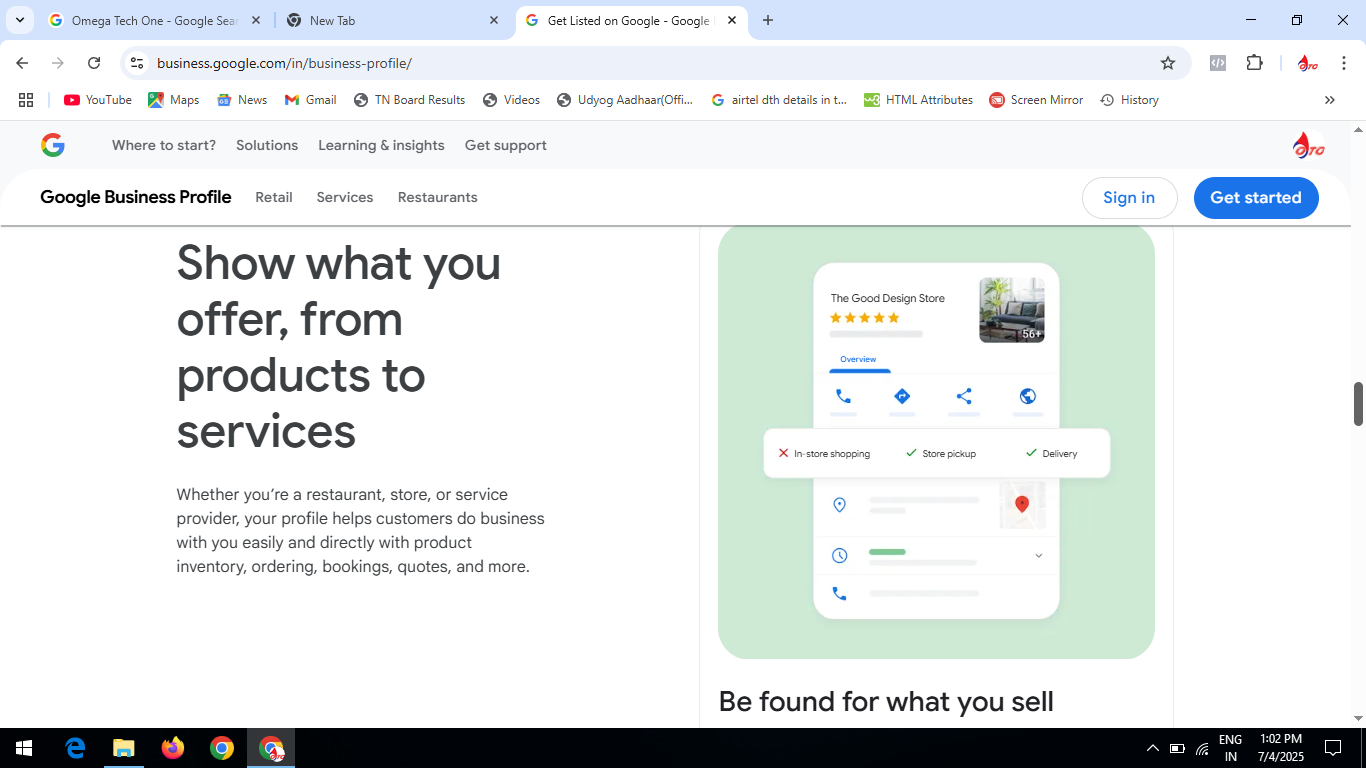Open the Solutions menu item
This screenshot has height=768, width=1366.
tap(267, 145)
